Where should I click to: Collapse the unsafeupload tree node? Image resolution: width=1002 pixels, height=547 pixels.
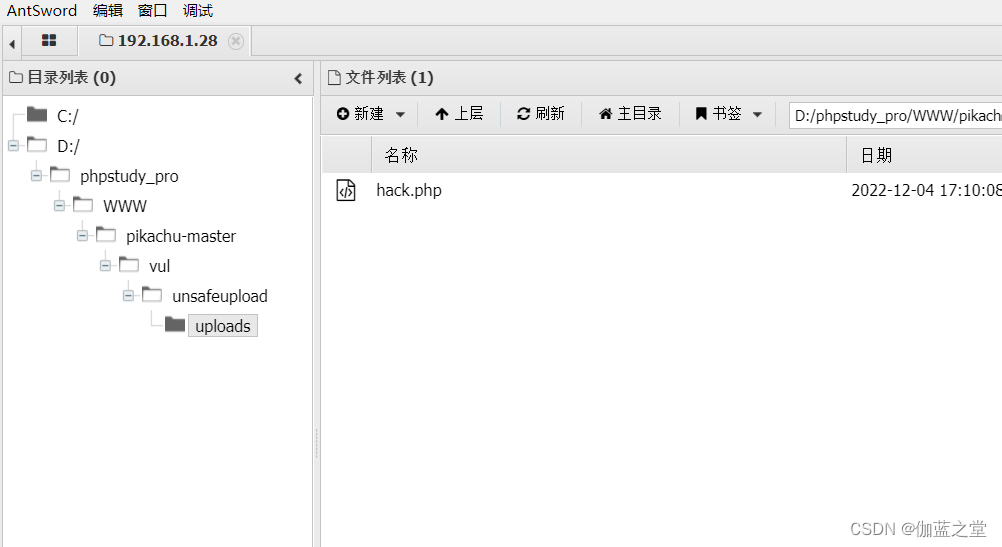coord(128,295)
